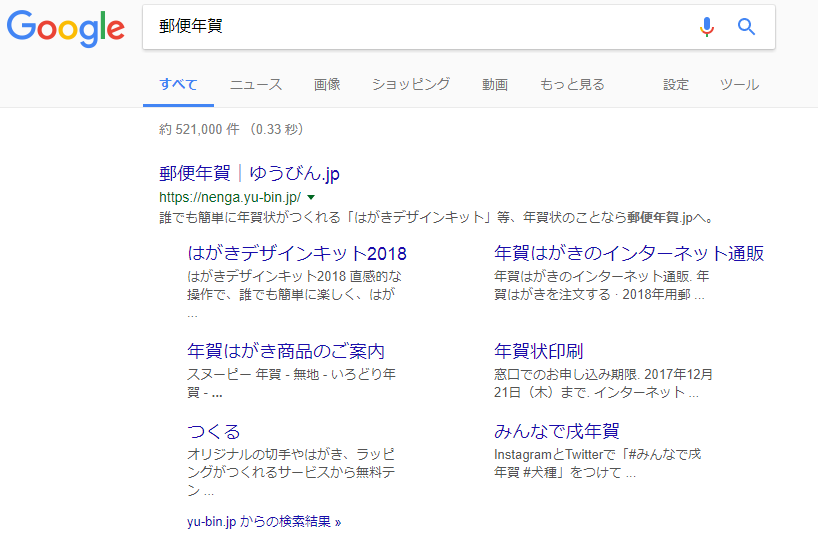Viewport: 818px width, 535px height.
Task: Click the description starting 誰でも簡単に年賀状がつくれる
Action: (x=437, y=217)
